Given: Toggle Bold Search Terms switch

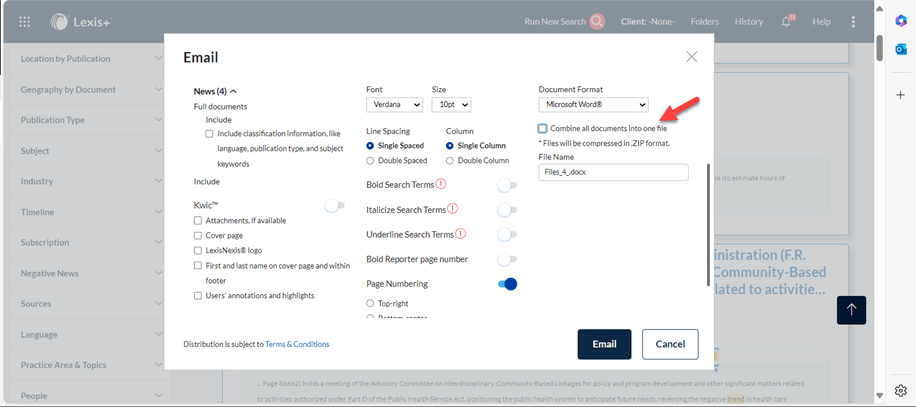Looking at the screenshot, I should (507, 186).
